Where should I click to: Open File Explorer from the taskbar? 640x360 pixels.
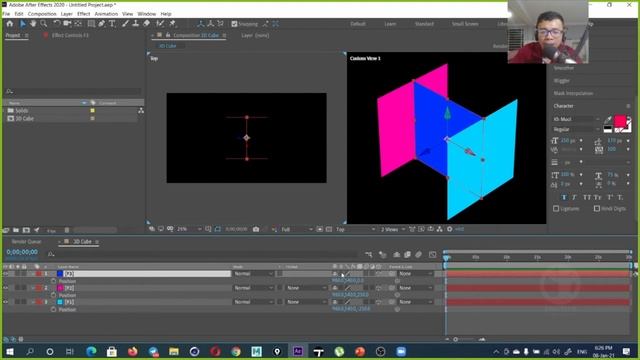[x=174, y=351]
